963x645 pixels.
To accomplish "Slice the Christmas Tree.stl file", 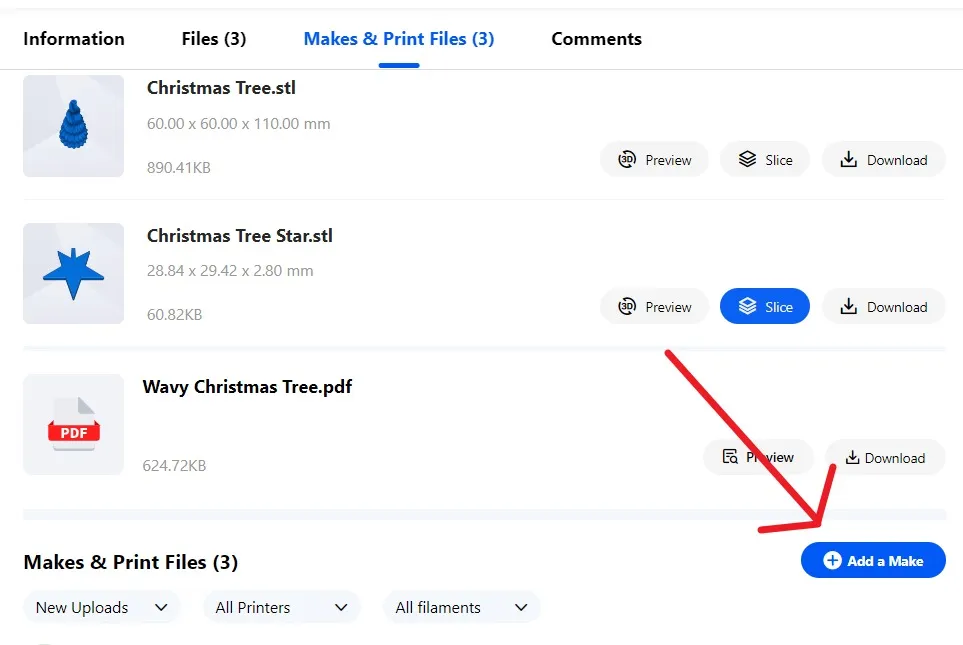I will [765, 160].
